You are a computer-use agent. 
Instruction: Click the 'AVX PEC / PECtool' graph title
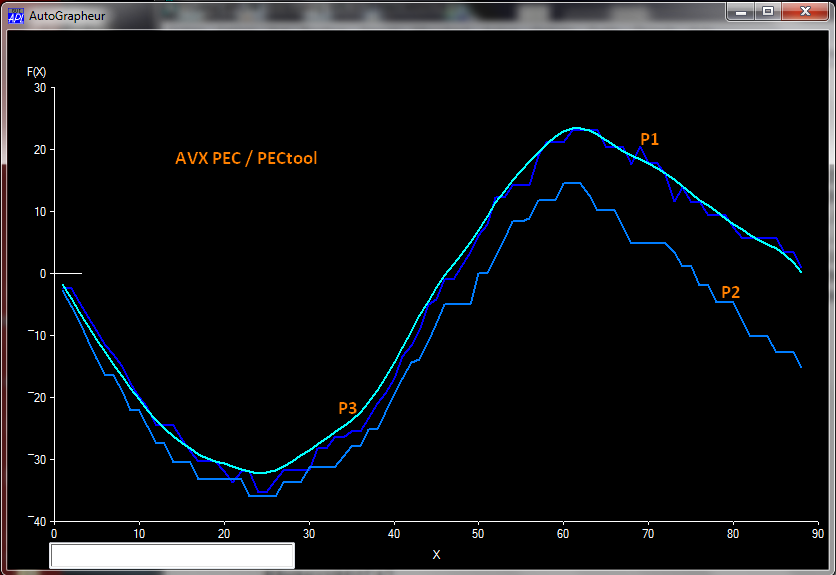tap(246, 158)
